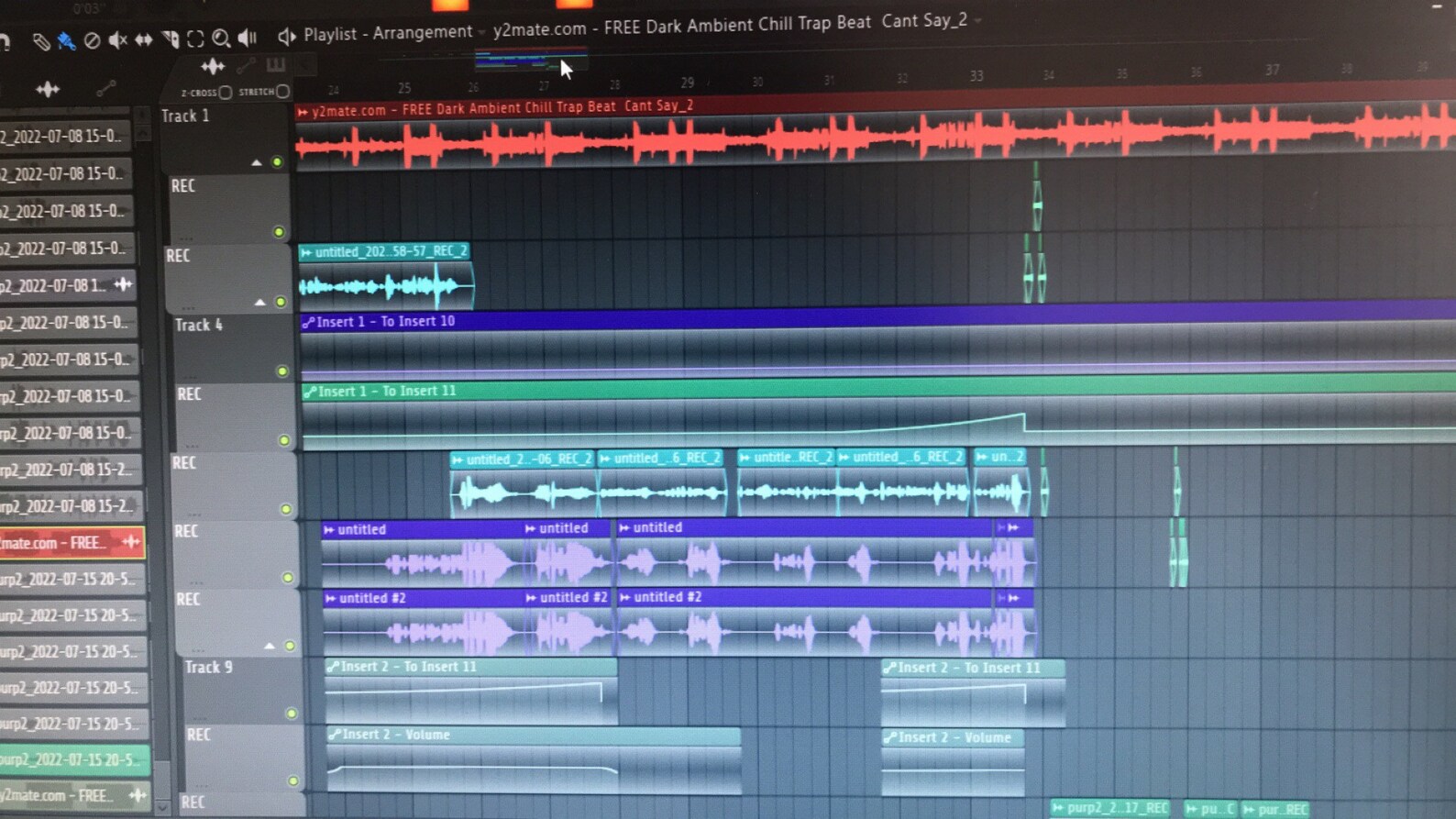
Task: Open menu icon of Insert 1 - To Insert 10
Action: point(309,322)
